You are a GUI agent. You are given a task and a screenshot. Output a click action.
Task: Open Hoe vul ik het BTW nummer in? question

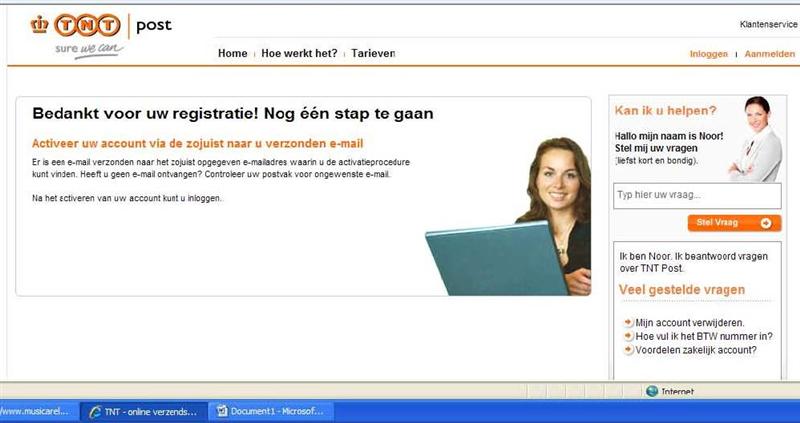pyautogui.click(x=704, y=336)
